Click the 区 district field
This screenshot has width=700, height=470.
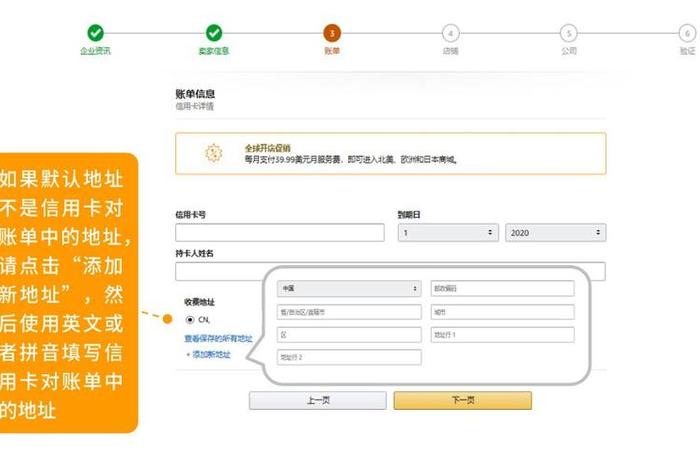[349, 335]
